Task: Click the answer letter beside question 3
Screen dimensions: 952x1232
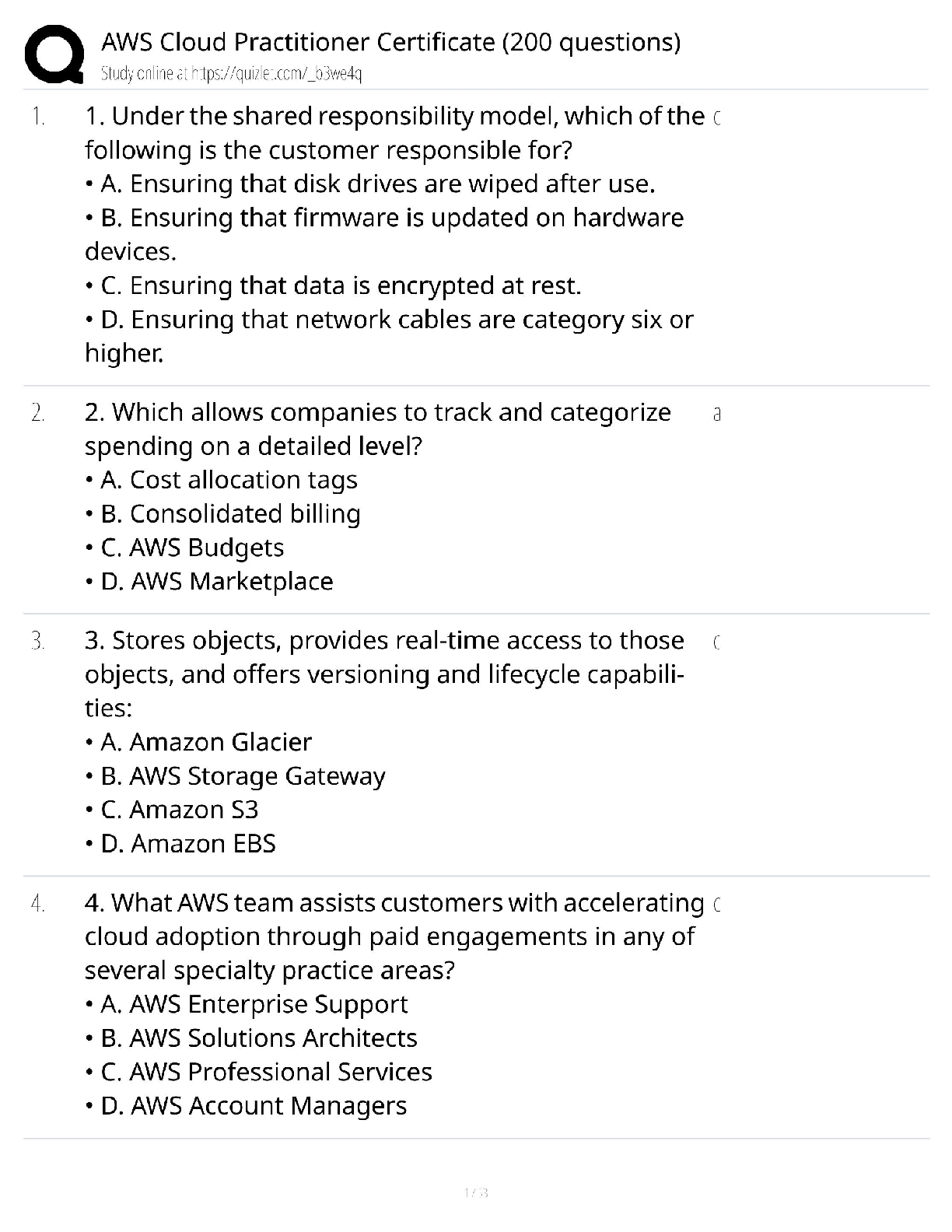Action: (x=716, y=642)
